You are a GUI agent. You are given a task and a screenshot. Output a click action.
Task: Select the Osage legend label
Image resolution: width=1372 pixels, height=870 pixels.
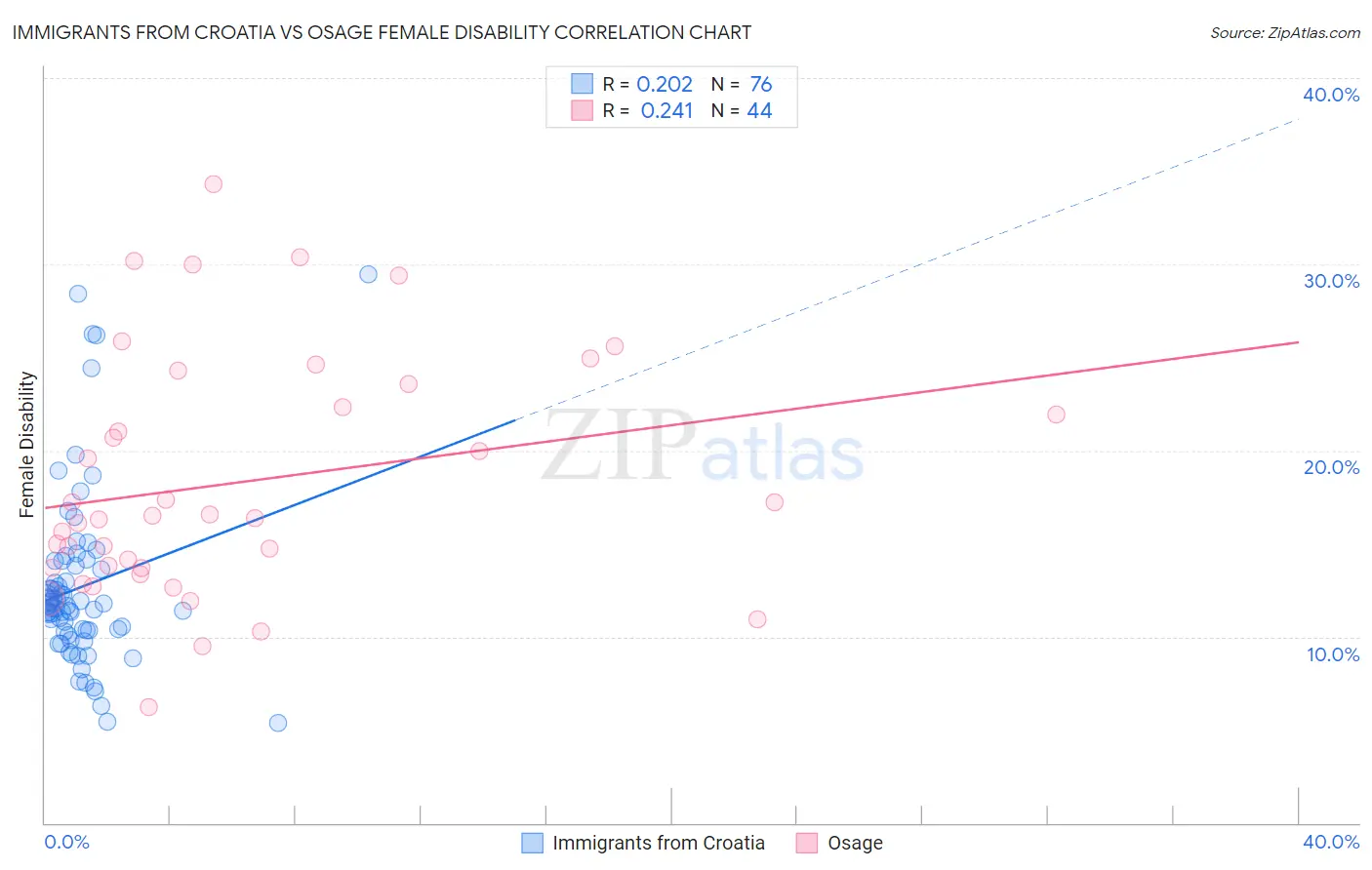tap(855, 843)
